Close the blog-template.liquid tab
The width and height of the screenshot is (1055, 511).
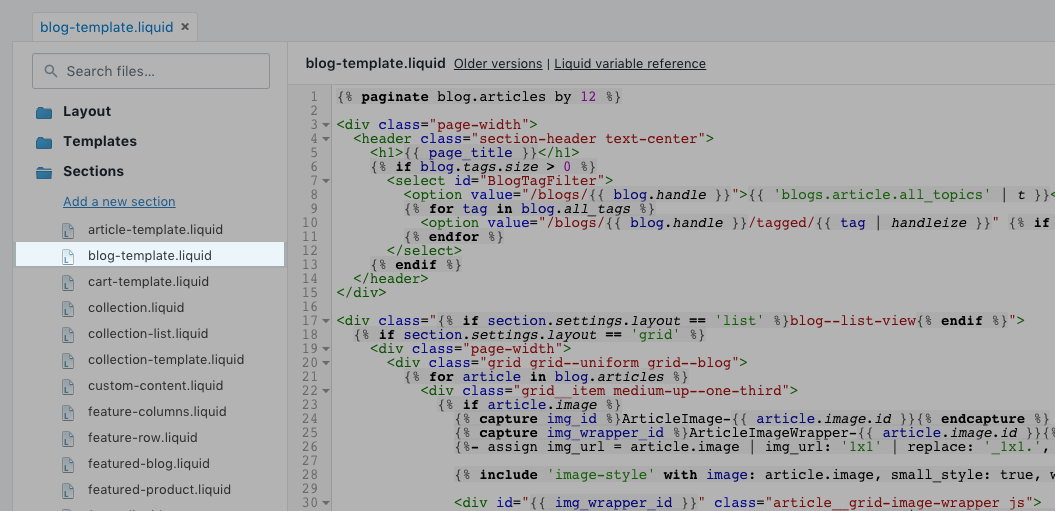coord(185,28)
